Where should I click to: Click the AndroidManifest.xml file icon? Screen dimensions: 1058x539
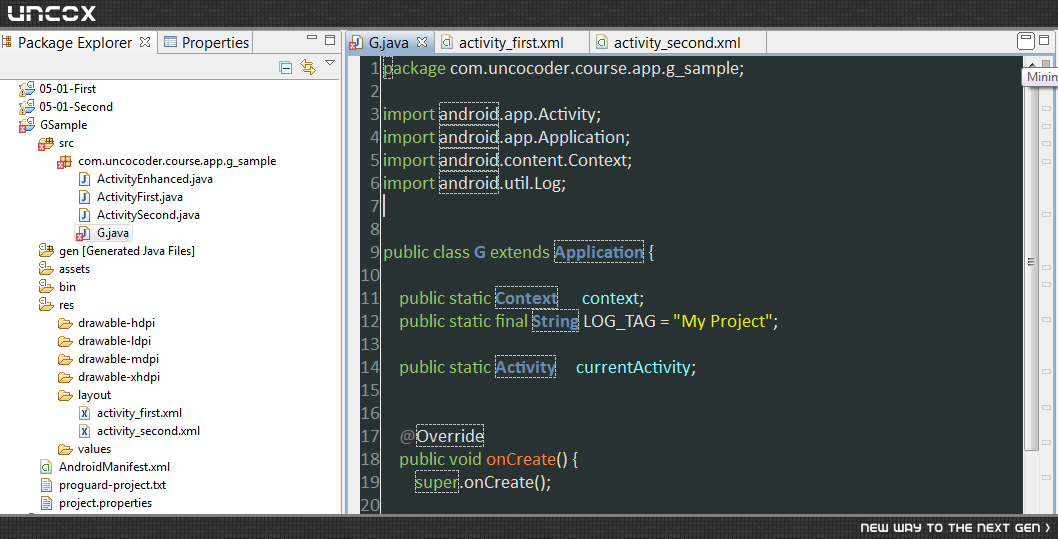pos(46,467)
